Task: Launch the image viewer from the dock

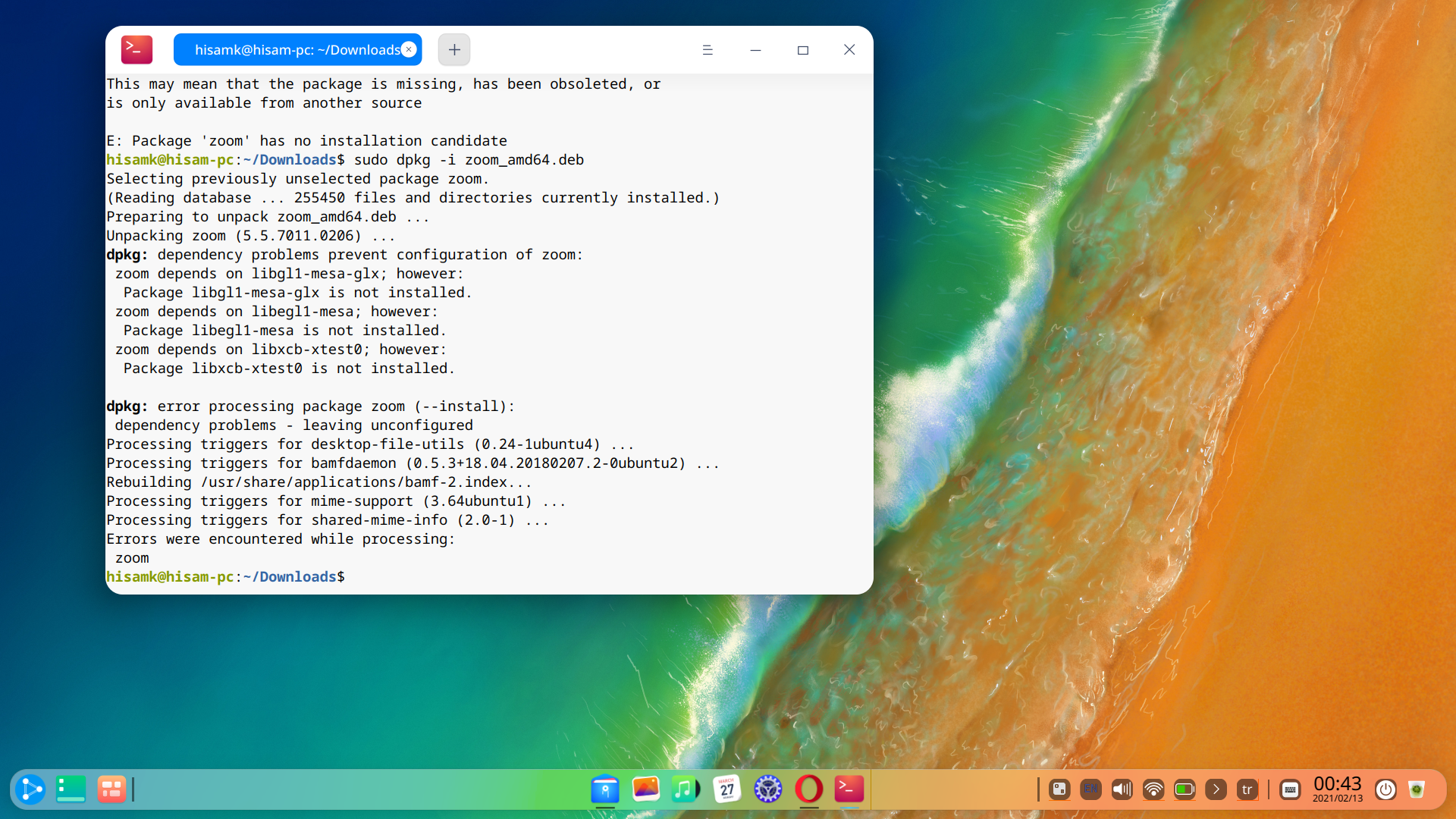Action: 646,789
